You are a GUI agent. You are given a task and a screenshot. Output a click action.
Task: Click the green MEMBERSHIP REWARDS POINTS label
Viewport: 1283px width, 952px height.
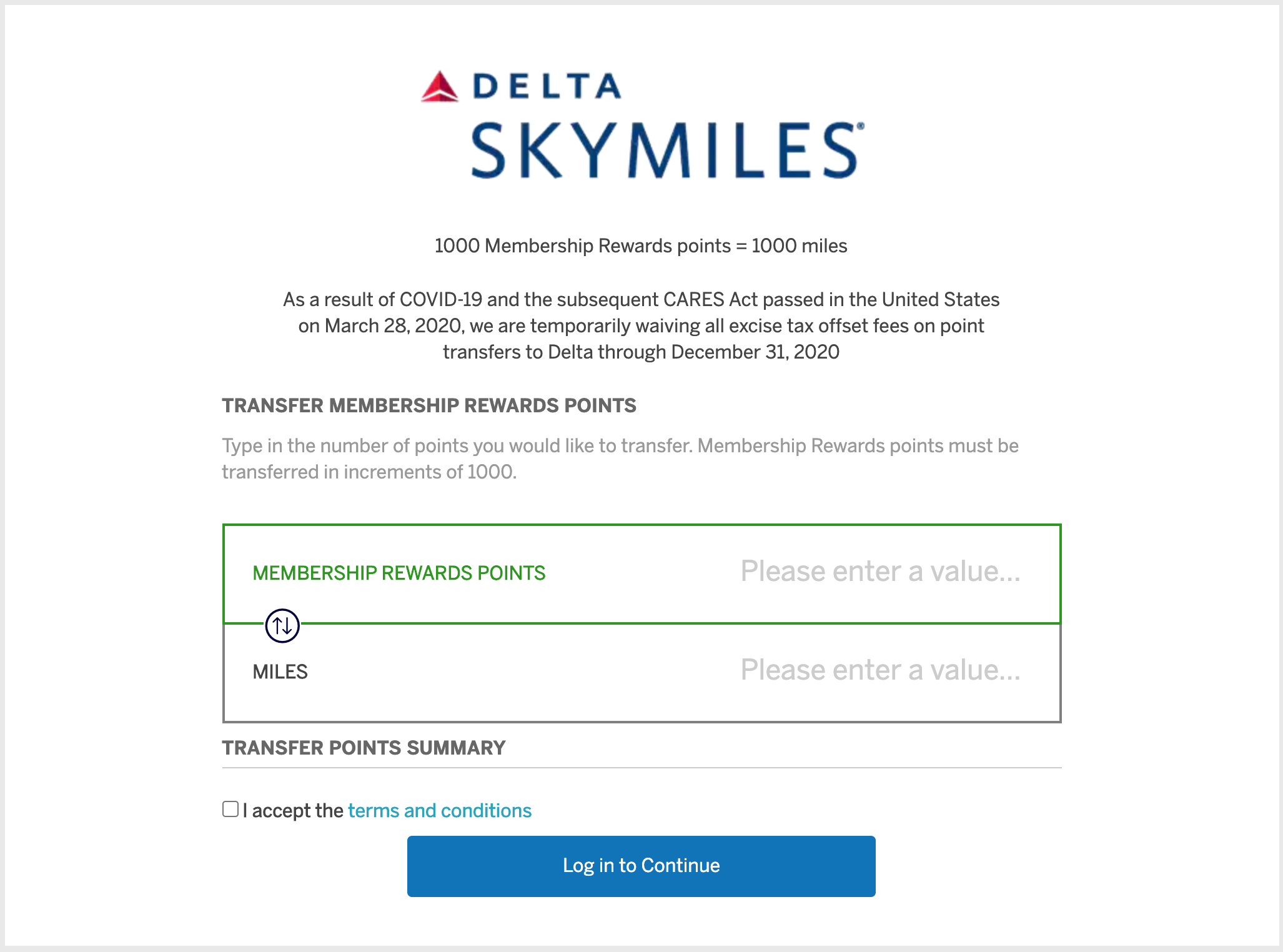[399, 573]
